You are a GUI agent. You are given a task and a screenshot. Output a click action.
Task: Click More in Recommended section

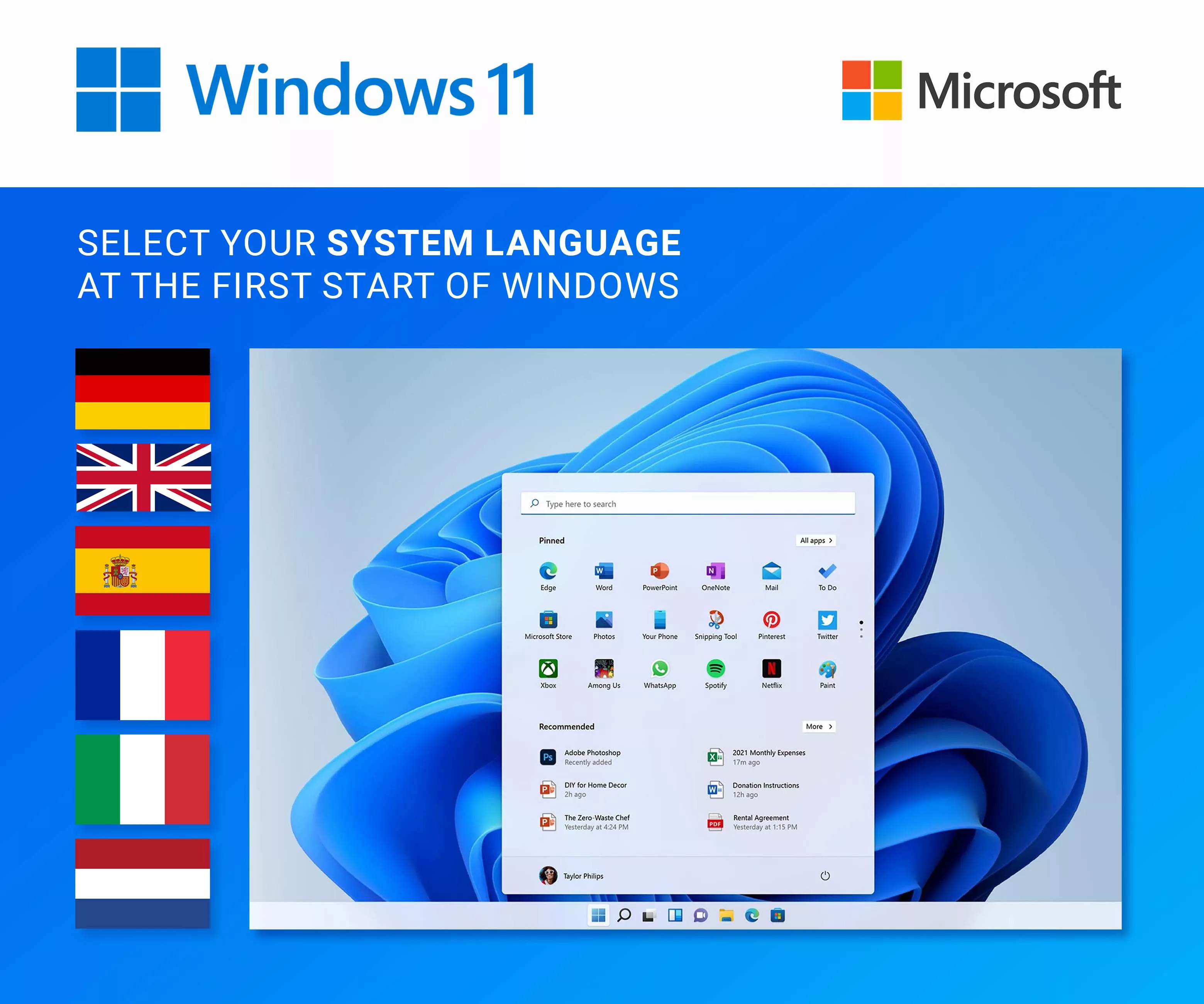coord(820,725)
